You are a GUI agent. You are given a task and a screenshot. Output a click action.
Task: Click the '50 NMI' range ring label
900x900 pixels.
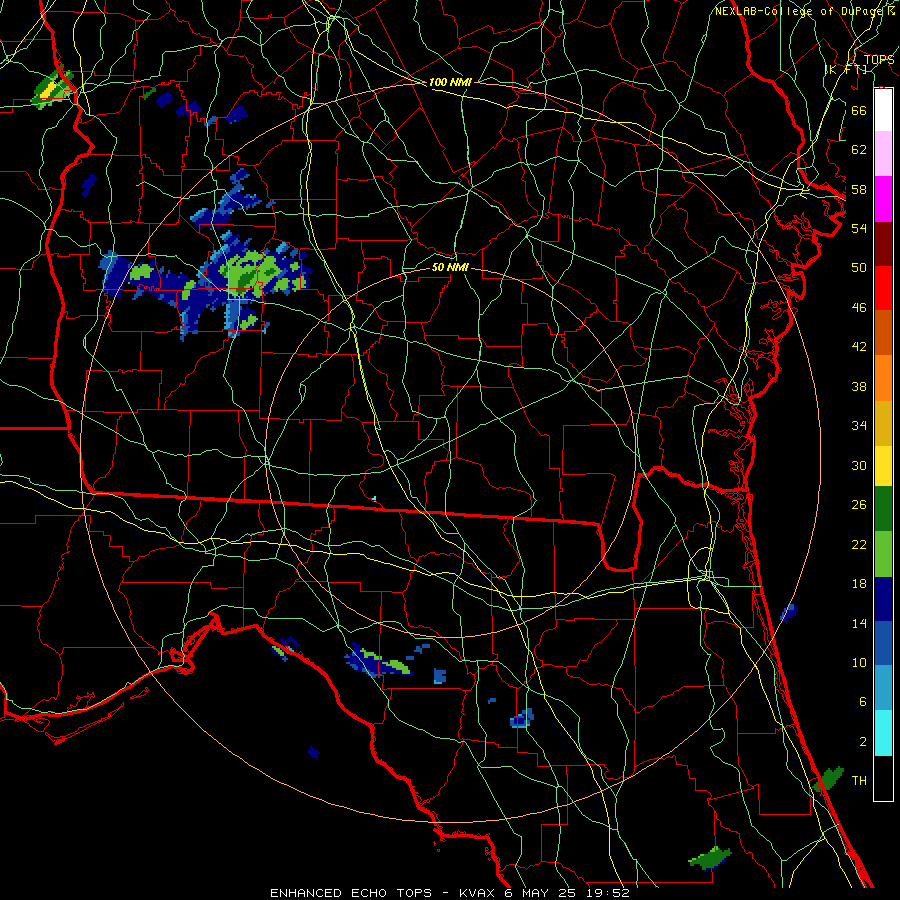click(x=450, y=268)
